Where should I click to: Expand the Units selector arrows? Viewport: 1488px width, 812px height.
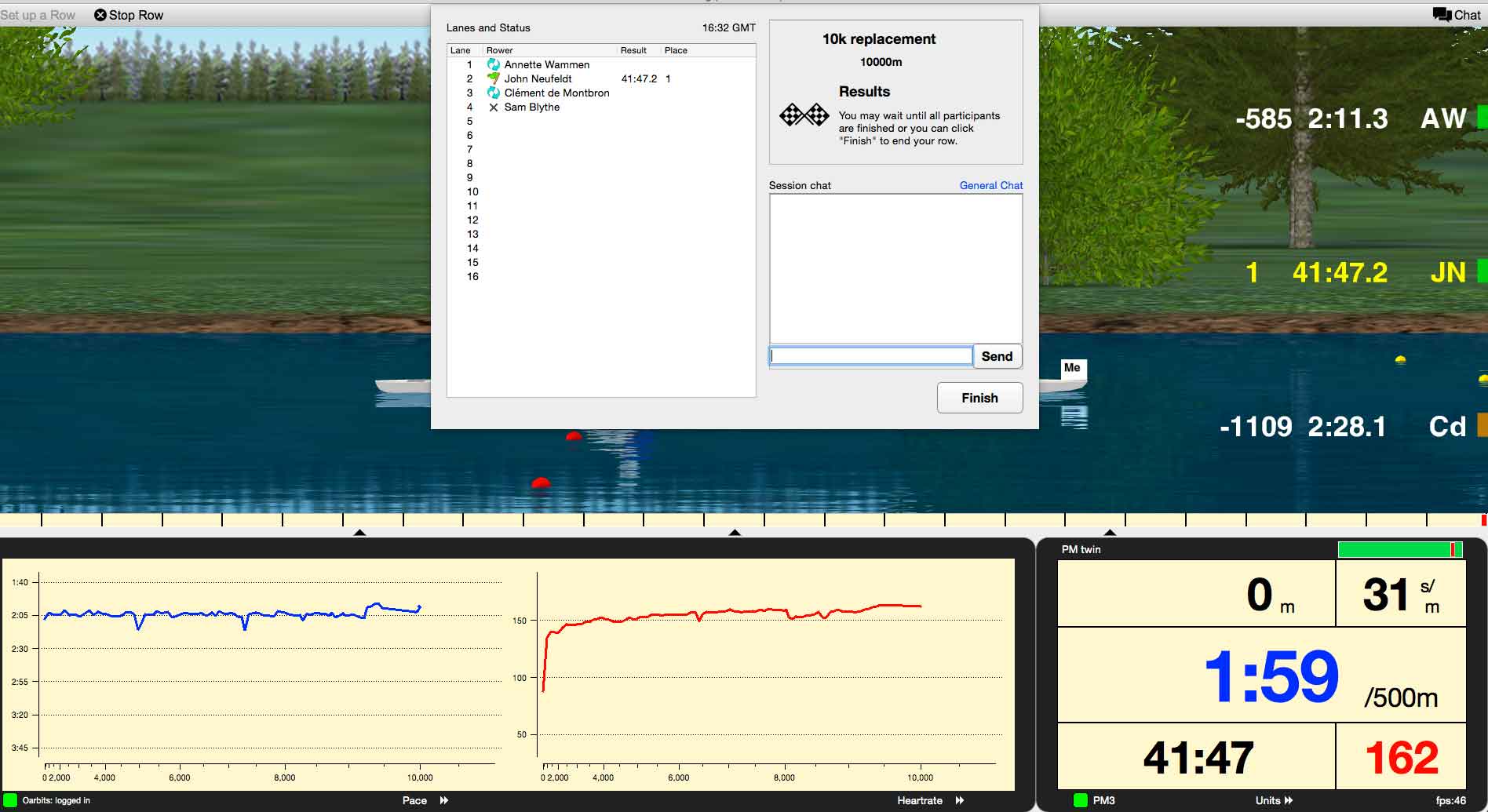1289,800
